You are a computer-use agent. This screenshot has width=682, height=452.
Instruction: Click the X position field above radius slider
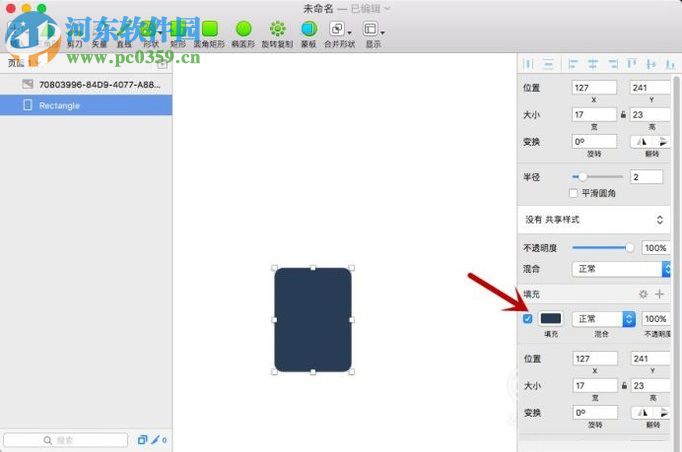pyautogui.click(x=594, y=87)
